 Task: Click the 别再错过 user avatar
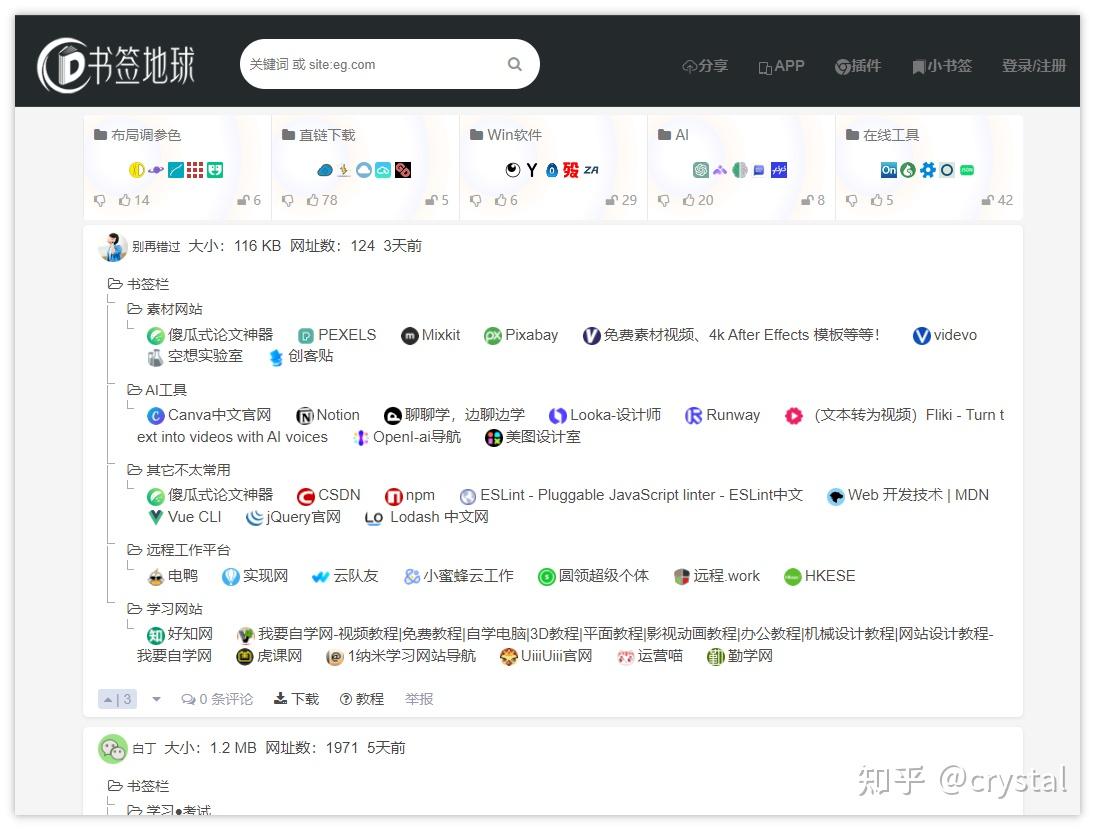click(x=113, y=246)
